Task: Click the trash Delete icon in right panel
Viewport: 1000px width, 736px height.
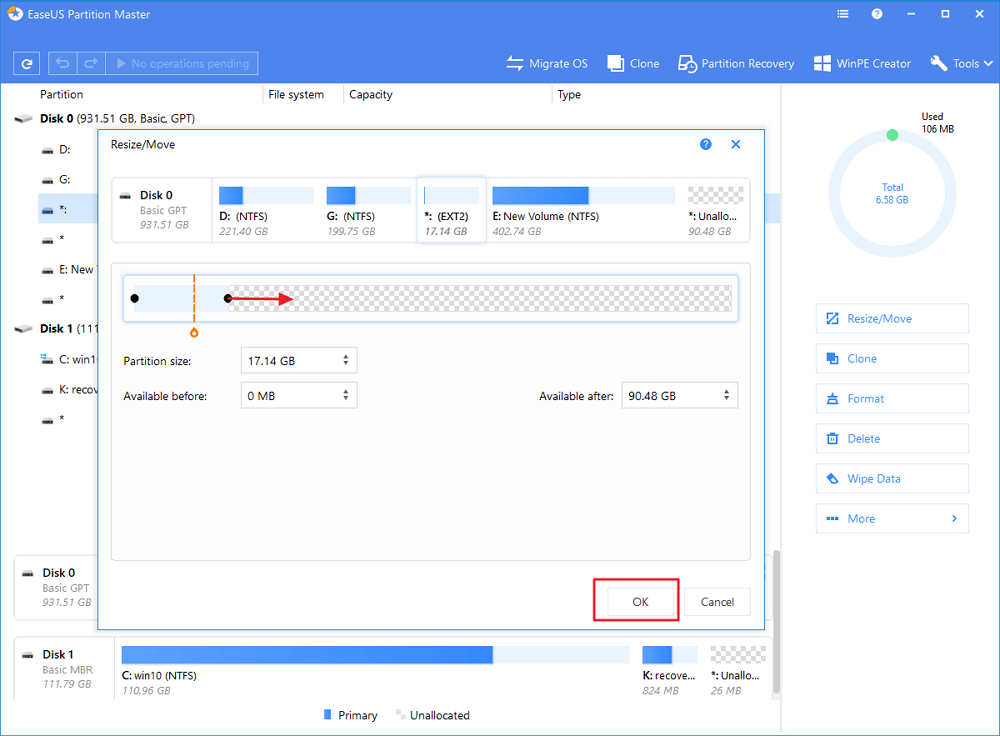Action: coord(832,439)
